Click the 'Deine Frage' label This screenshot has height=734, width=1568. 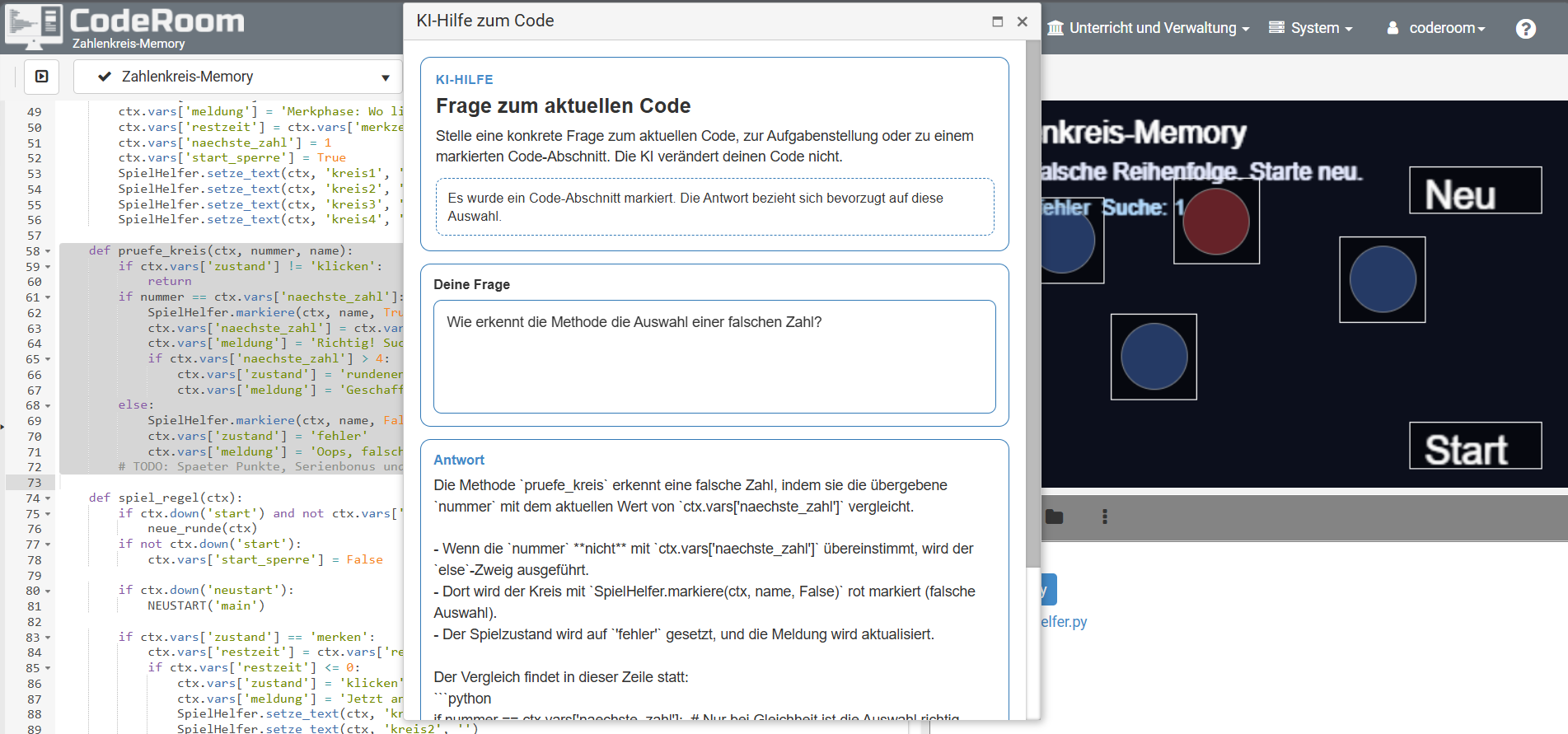click(x=472, y=284)
